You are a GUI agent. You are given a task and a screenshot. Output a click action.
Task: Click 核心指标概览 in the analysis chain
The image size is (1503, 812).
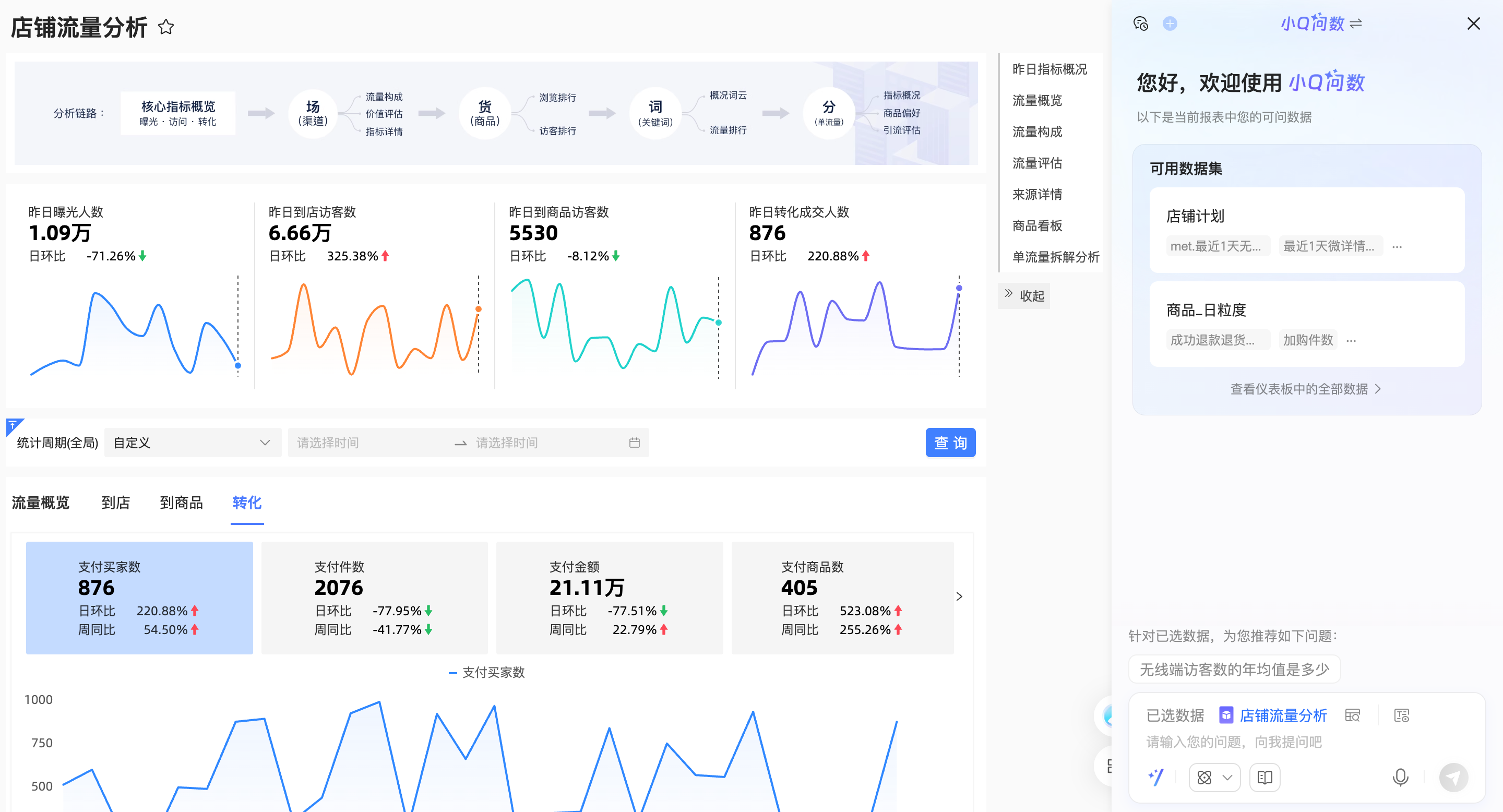click(x=178, y=113)
